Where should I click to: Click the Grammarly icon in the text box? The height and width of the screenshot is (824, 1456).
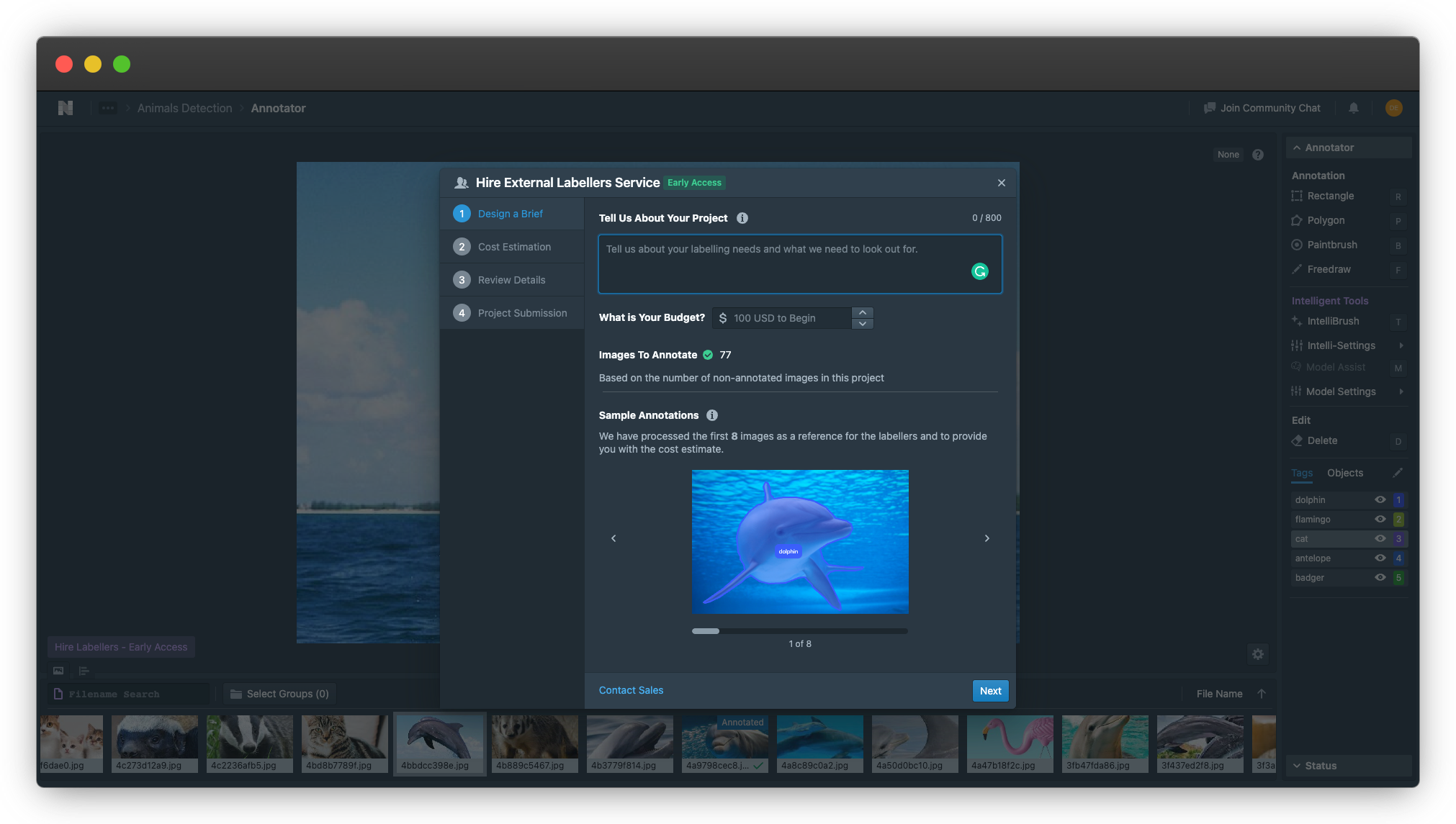click(980, 271)
